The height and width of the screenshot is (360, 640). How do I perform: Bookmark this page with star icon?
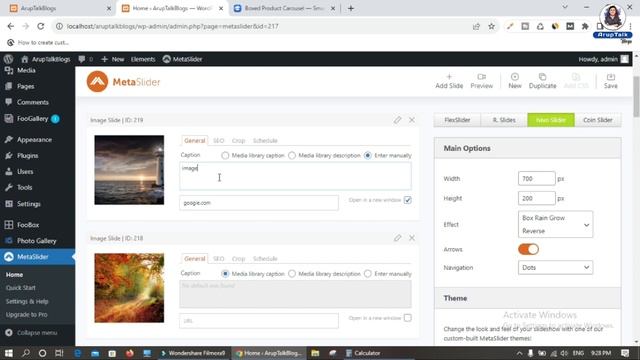coord(491,26)
